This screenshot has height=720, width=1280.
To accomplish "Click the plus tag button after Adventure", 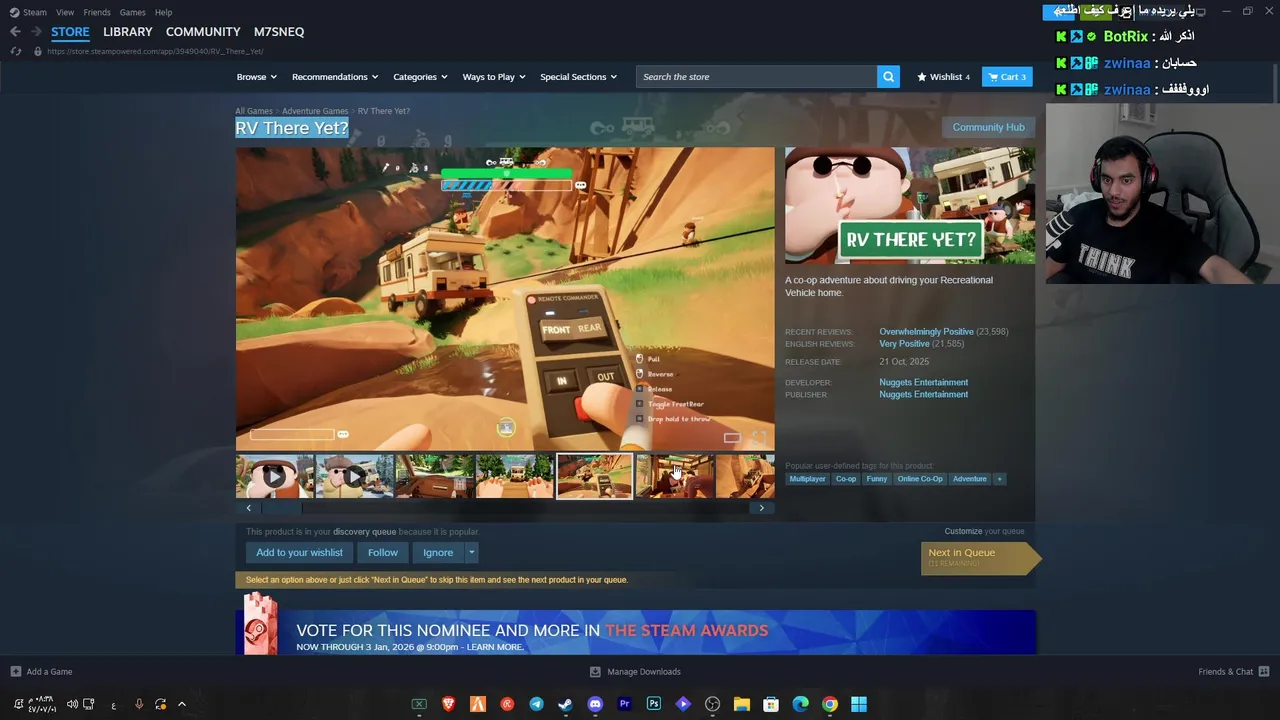I will point(999,479).
